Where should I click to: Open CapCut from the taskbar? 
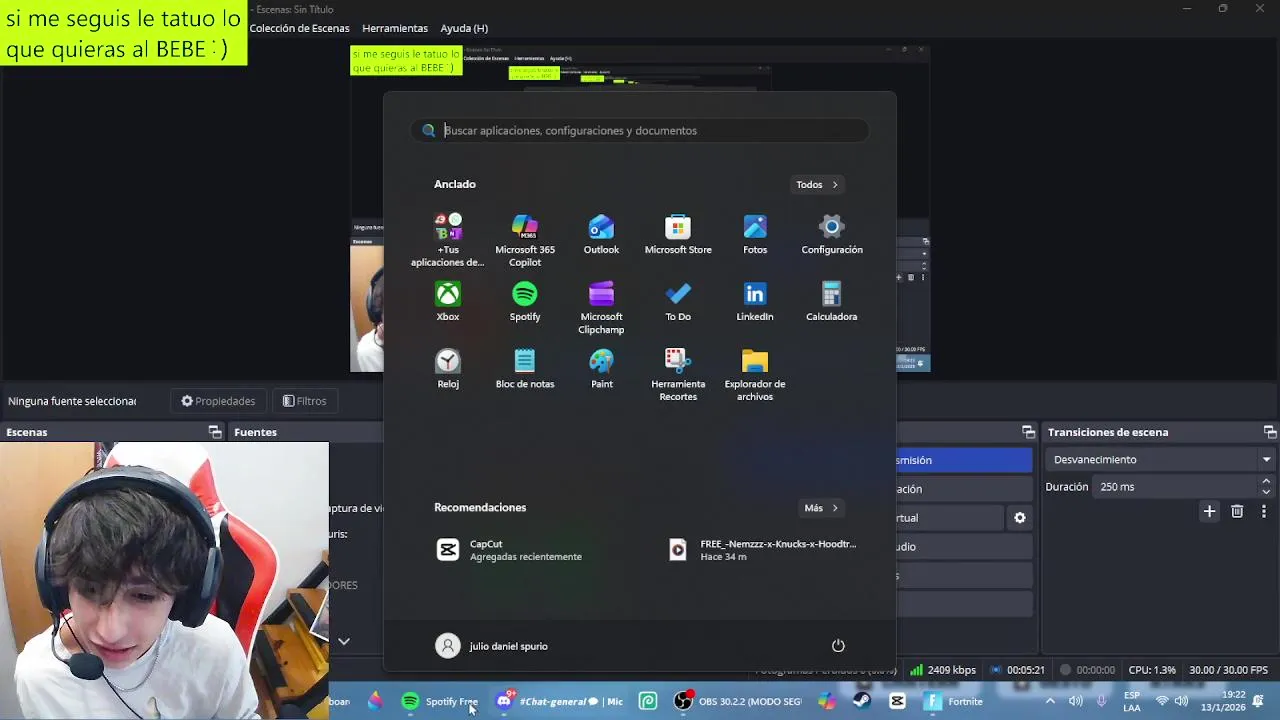(897, 701)
